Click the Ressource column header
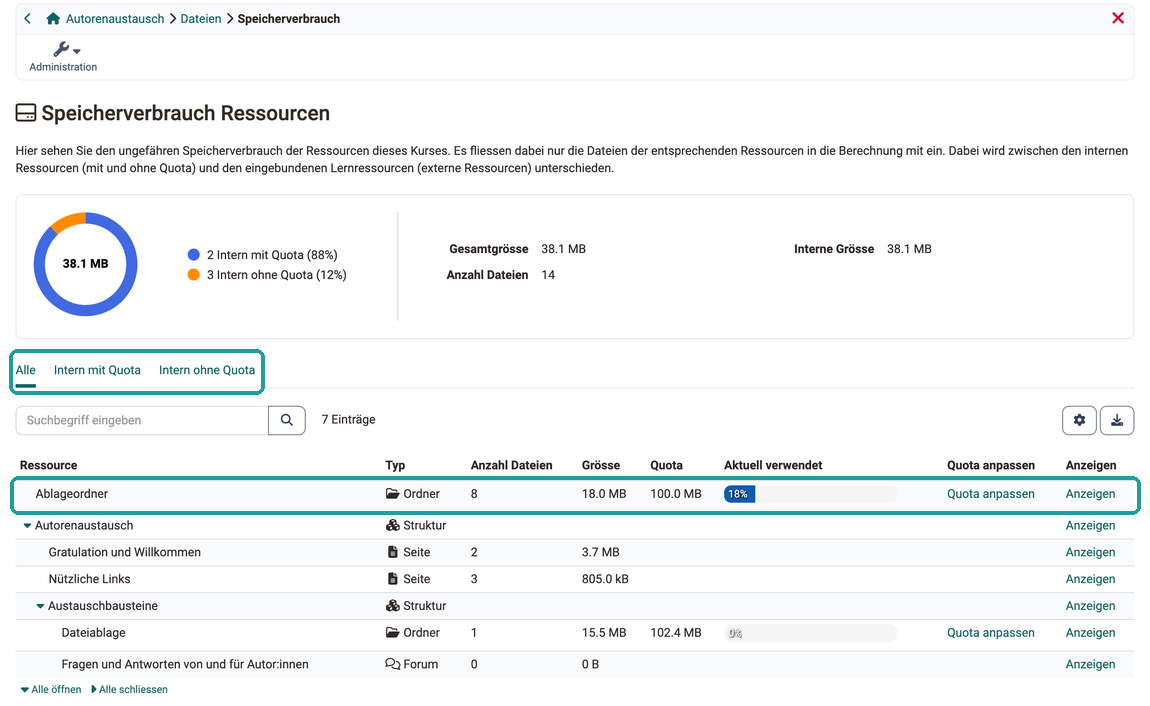1150x706 pixels. (48, 465)
